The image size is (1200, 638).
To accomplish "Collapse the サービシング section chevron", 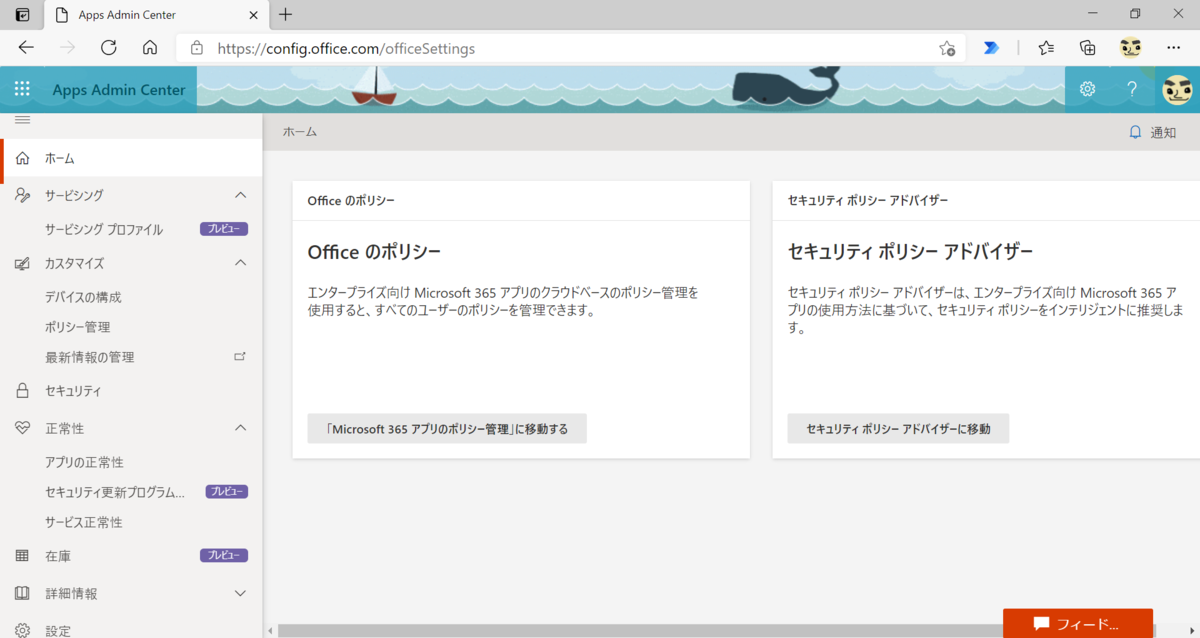I will (240, 195).
